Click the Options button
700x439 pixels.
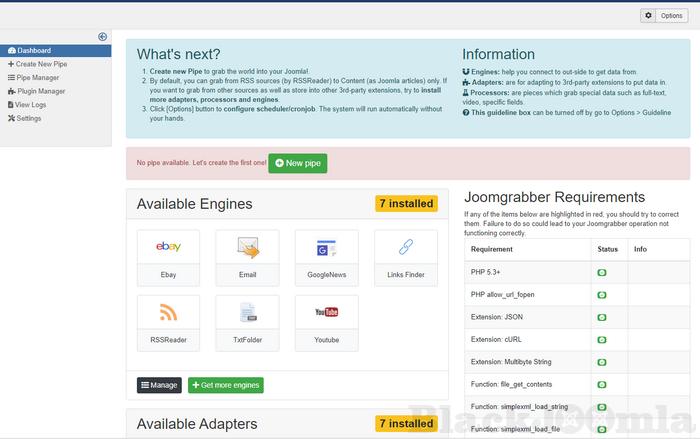[x=664, y=16]
